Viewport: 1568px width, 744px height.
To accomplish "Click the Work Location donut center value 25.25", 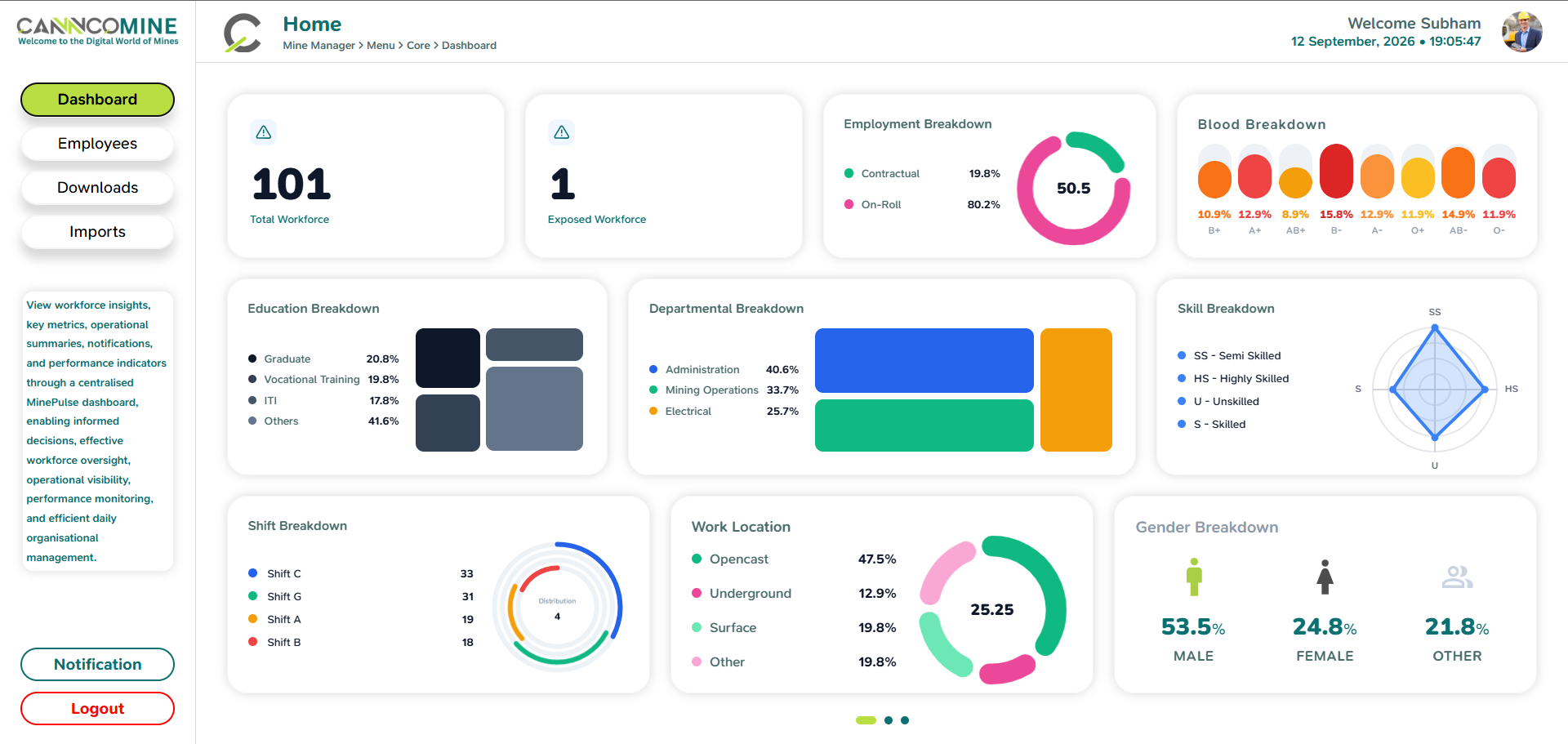I will pyautogui.click(x=992, y=610).
